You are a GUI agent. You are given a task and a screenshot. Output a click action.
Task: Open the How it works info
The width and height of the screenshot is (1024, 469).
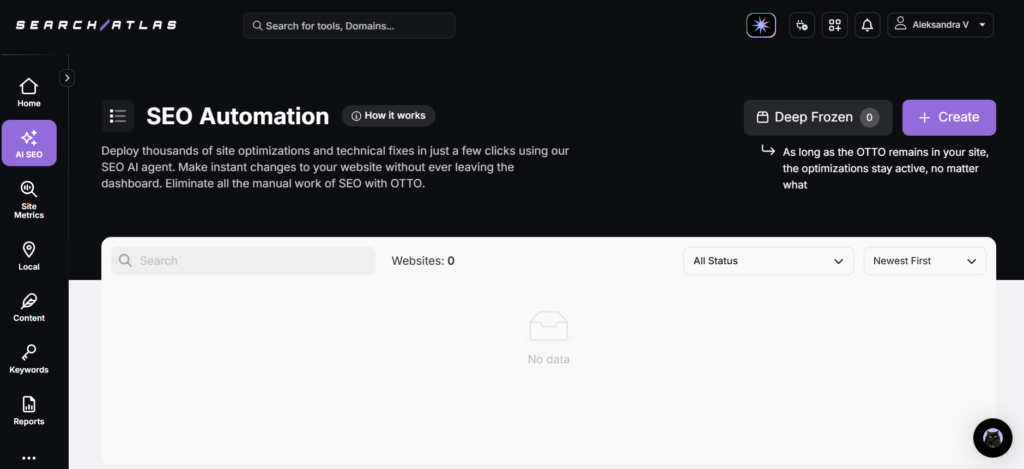click(x=389, y=116)
